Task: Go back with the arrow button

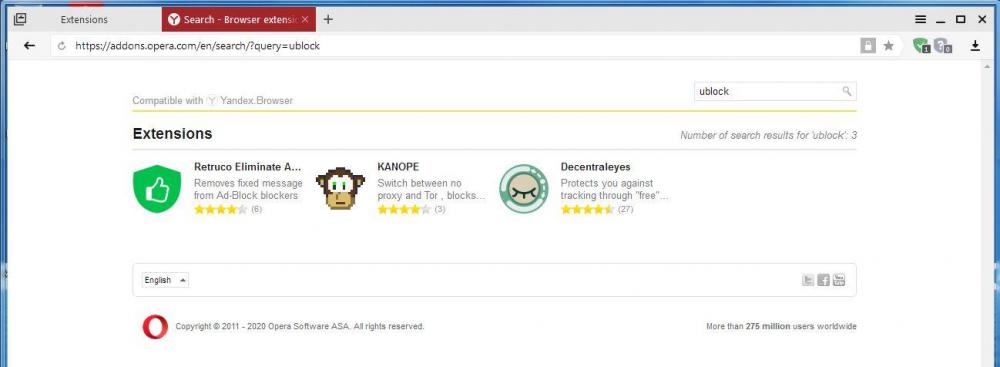Action: pos(29,46)
